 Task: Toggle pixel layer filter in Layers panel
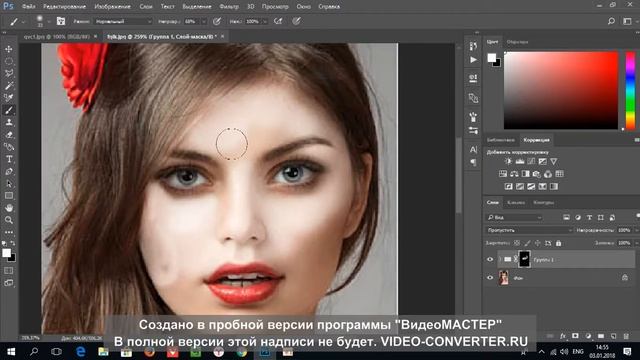(566, 218)
